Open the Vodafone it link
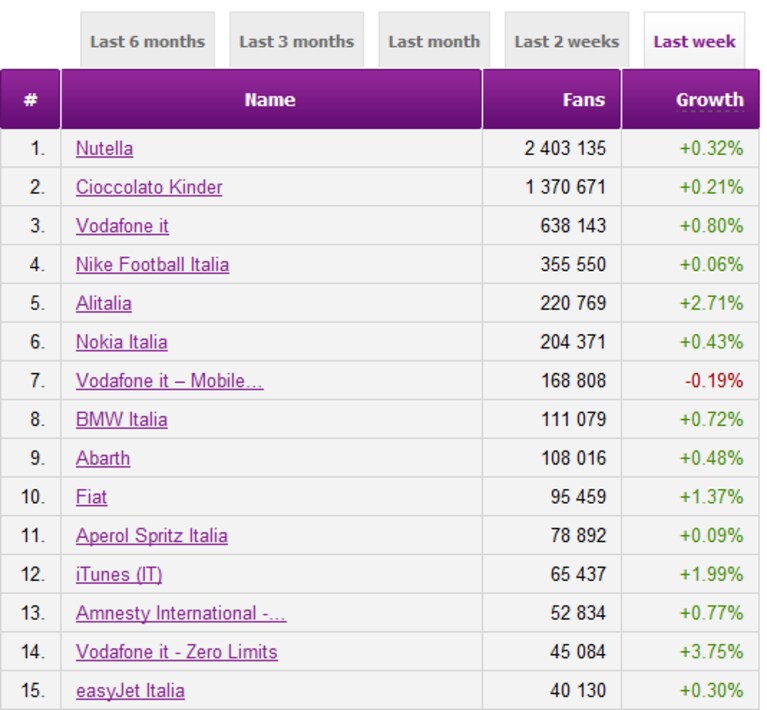The width and height of the screenshot is (767, 710). [x=122, y=226]
